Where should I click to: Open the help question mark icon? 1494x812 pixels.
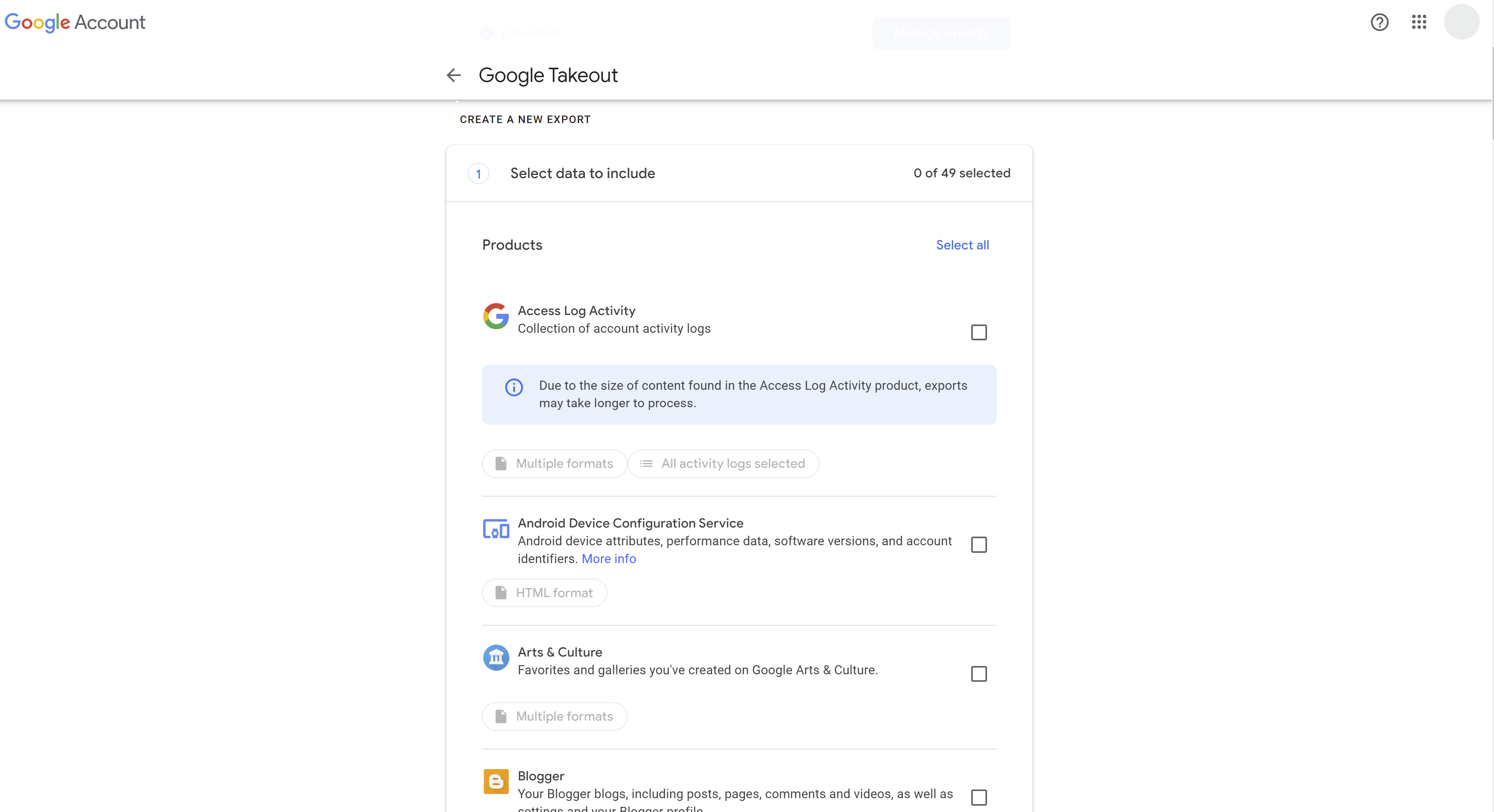[x=1379, y=22]
